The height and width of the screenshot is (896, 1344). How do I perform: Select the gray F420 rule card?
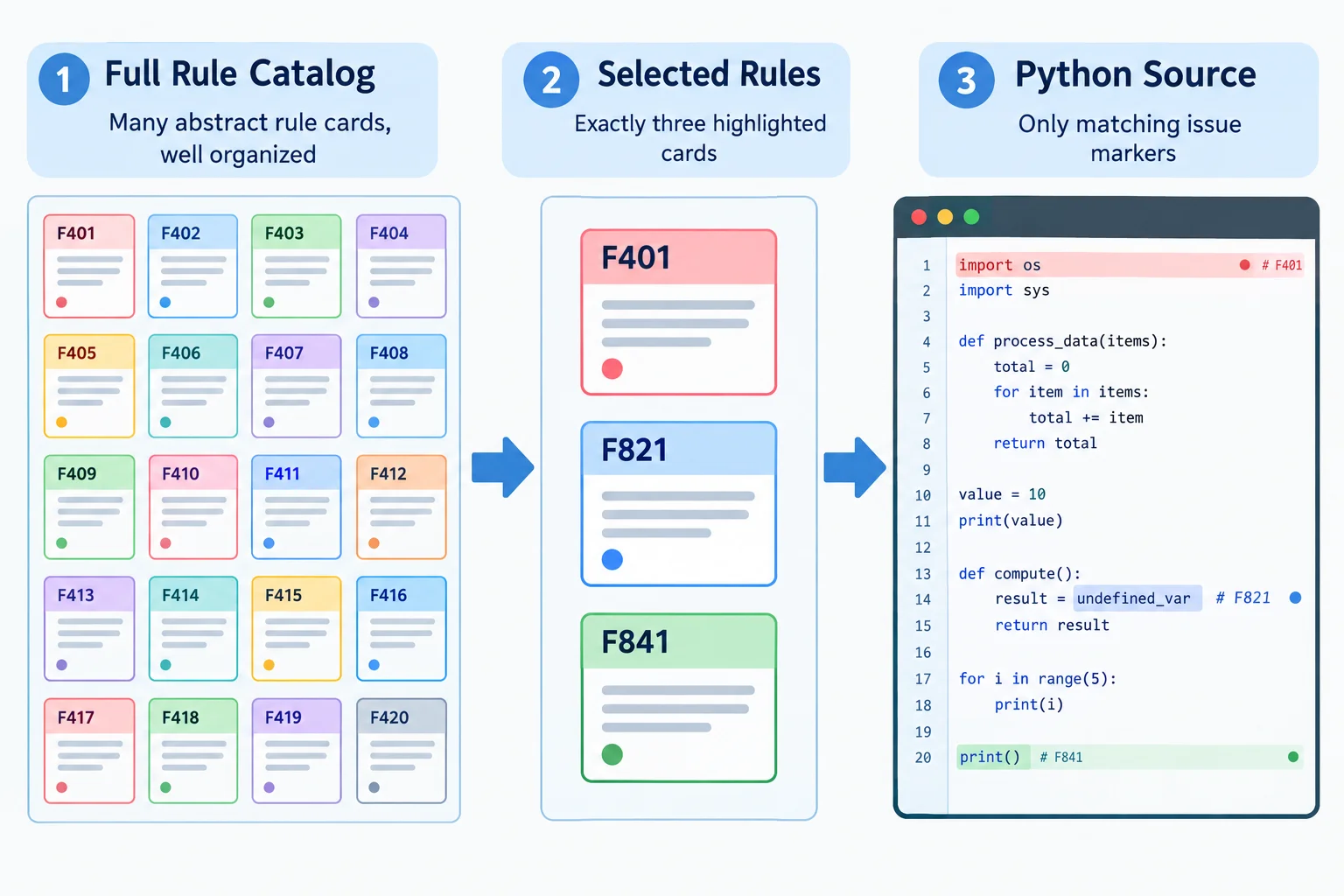click(402, 751)
